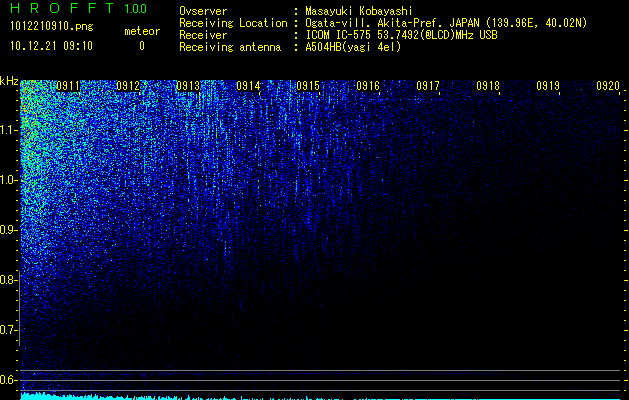
Task: Click the kHz axis unit label
Action: pos(9,81)
